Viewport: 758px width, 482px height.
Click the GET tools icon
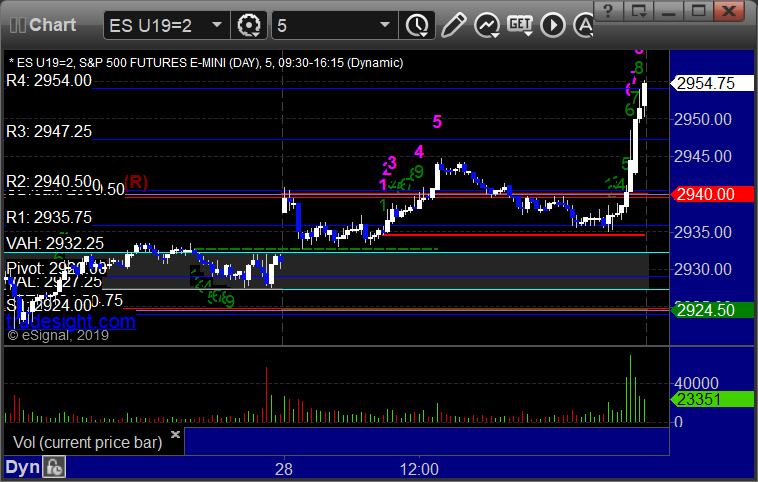(520, 25)
